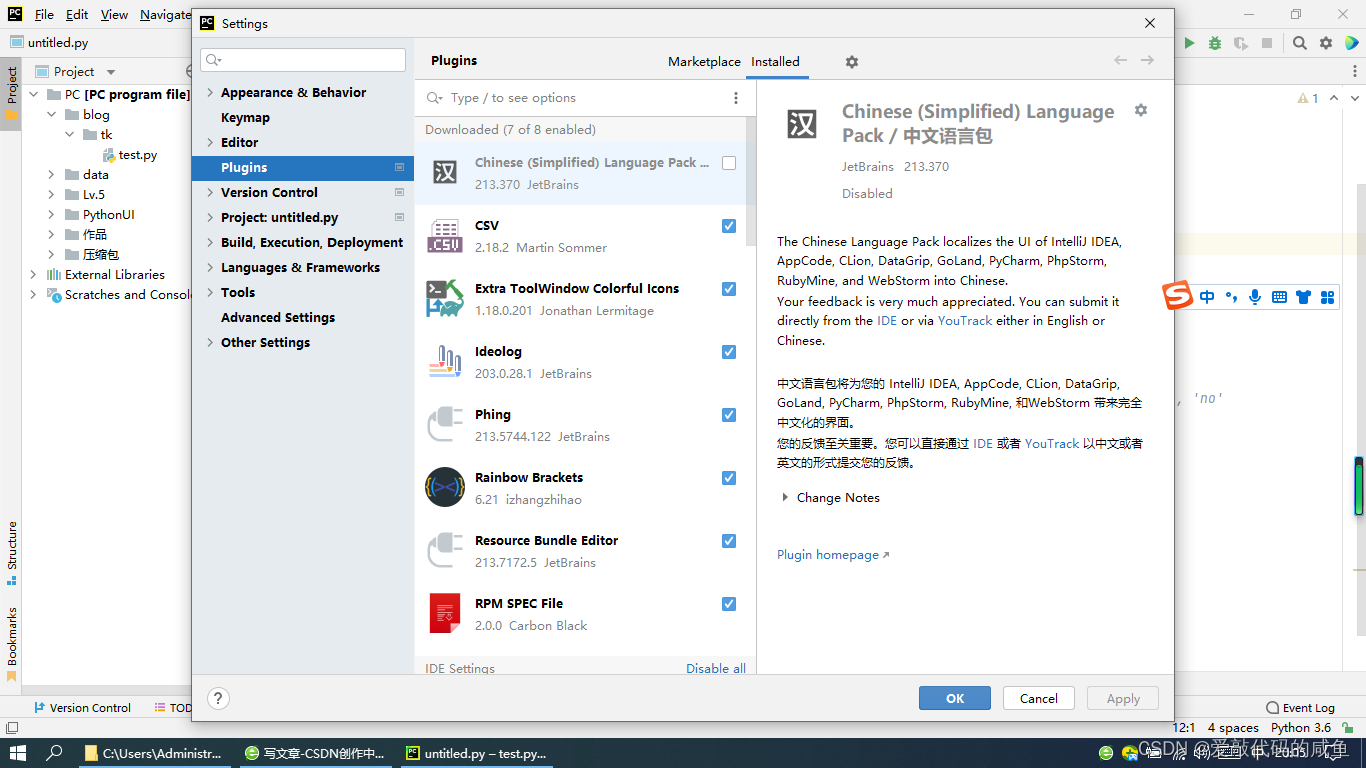The width and height of the screenshot is (1366, 768).
Task: Expand Languages & Frameworks category
Action: (x=209, y=267)
